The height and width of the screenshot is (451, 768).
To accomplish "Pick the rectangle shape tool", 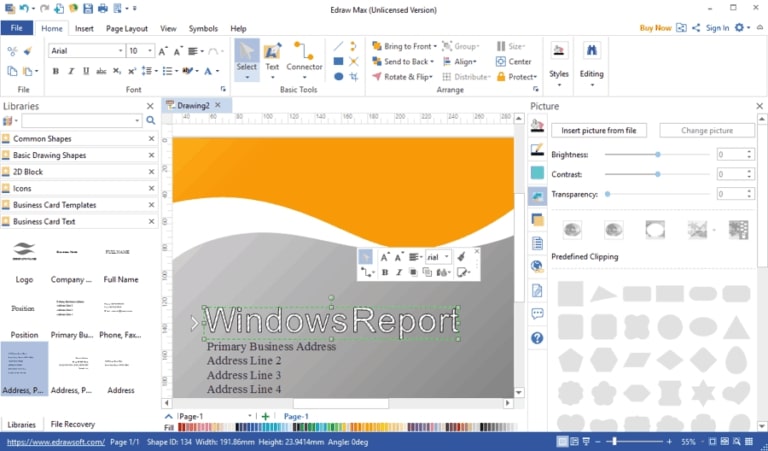I will click(x=338, y=62).
